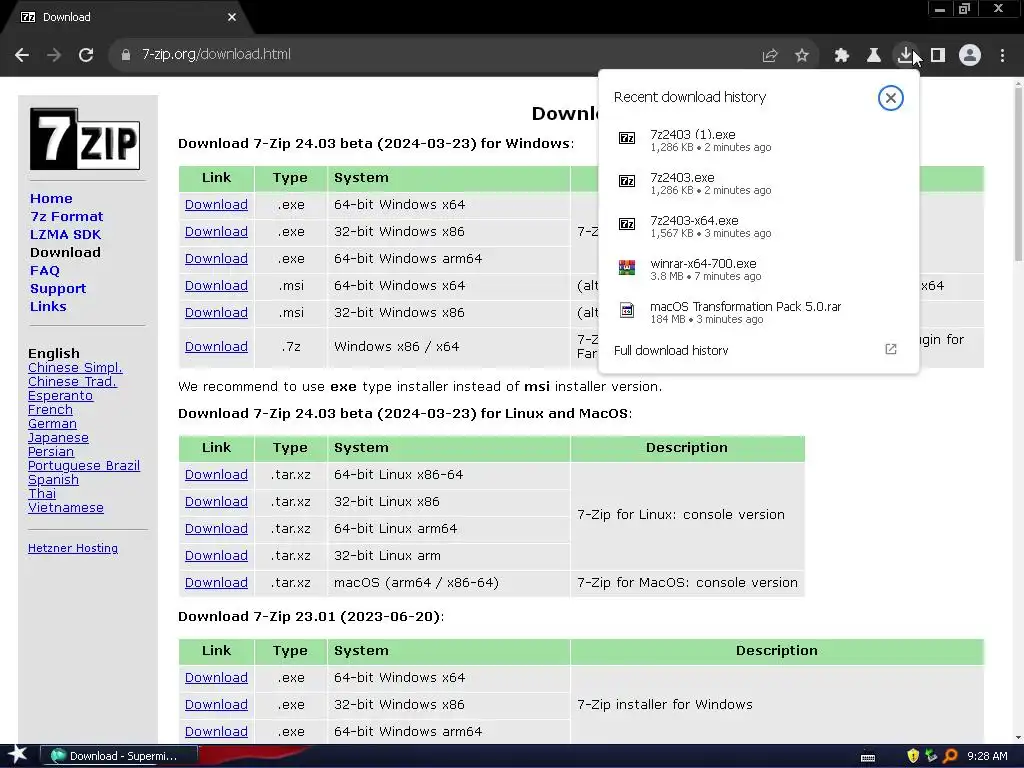Switch language to Chinese Trad.
This screenshot has height=768, width=1024.
72,381
